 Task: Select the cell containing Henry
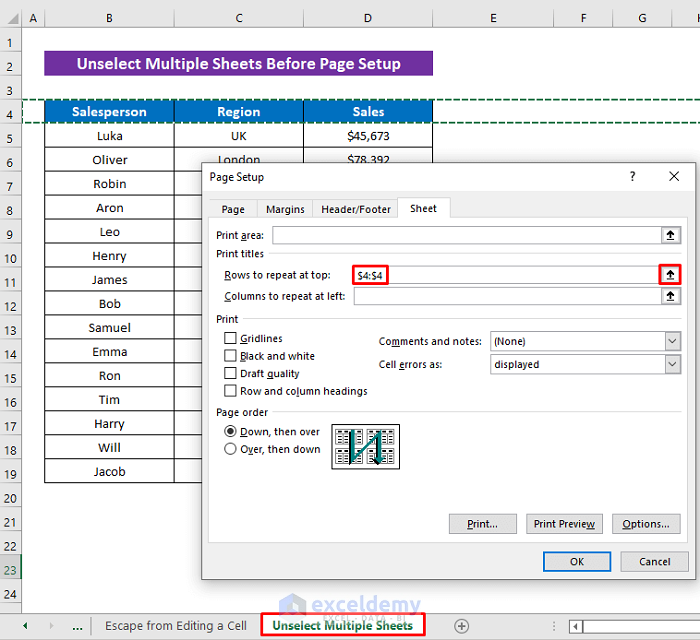(x=109, y=256)
